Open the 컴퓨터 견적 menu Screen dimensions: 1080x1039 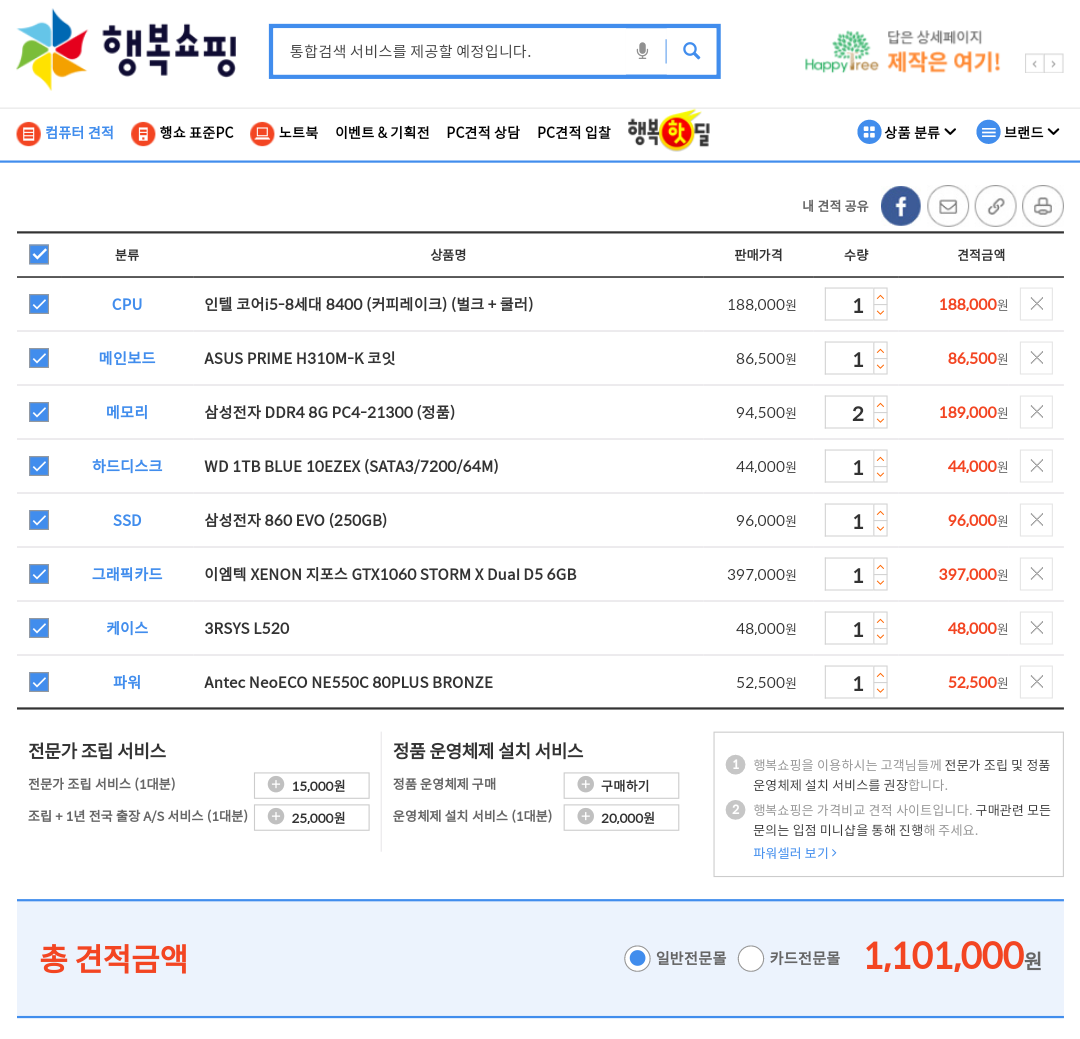click(65, 132)
